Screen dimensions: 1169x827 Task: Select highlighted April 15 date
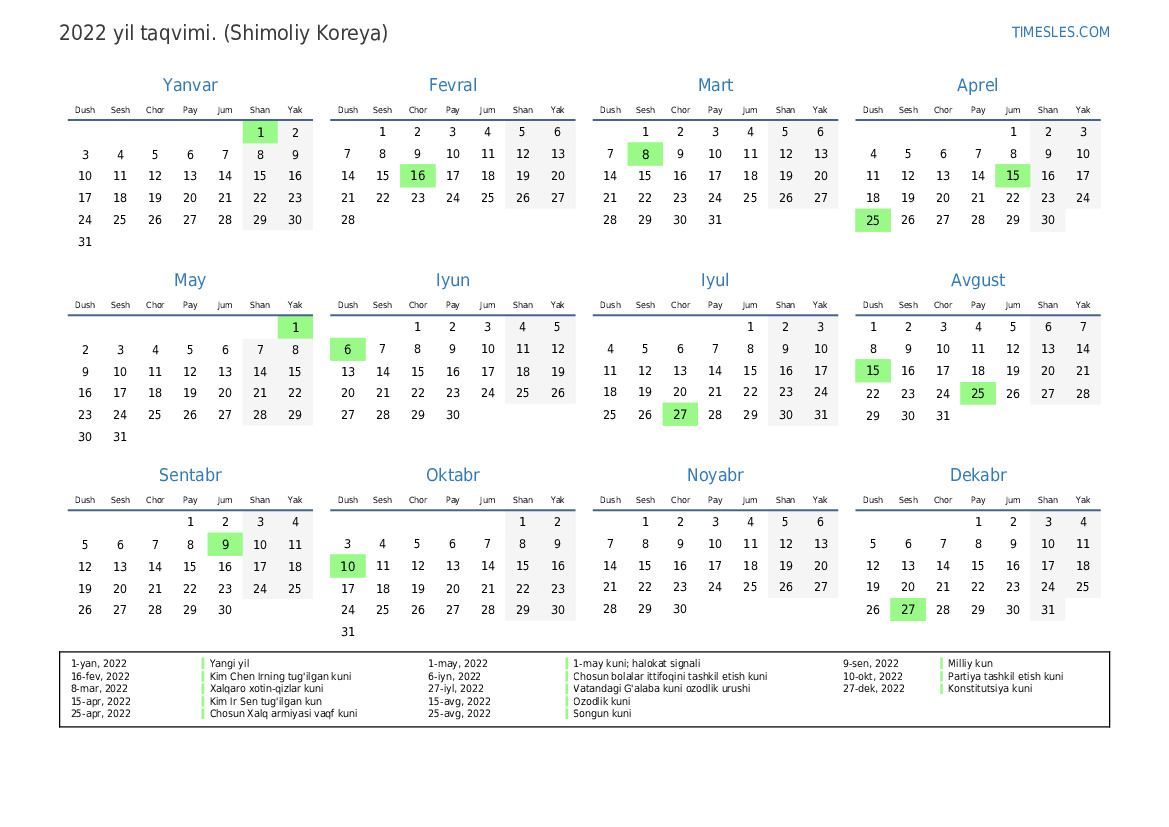click(x=1012, y=176)
